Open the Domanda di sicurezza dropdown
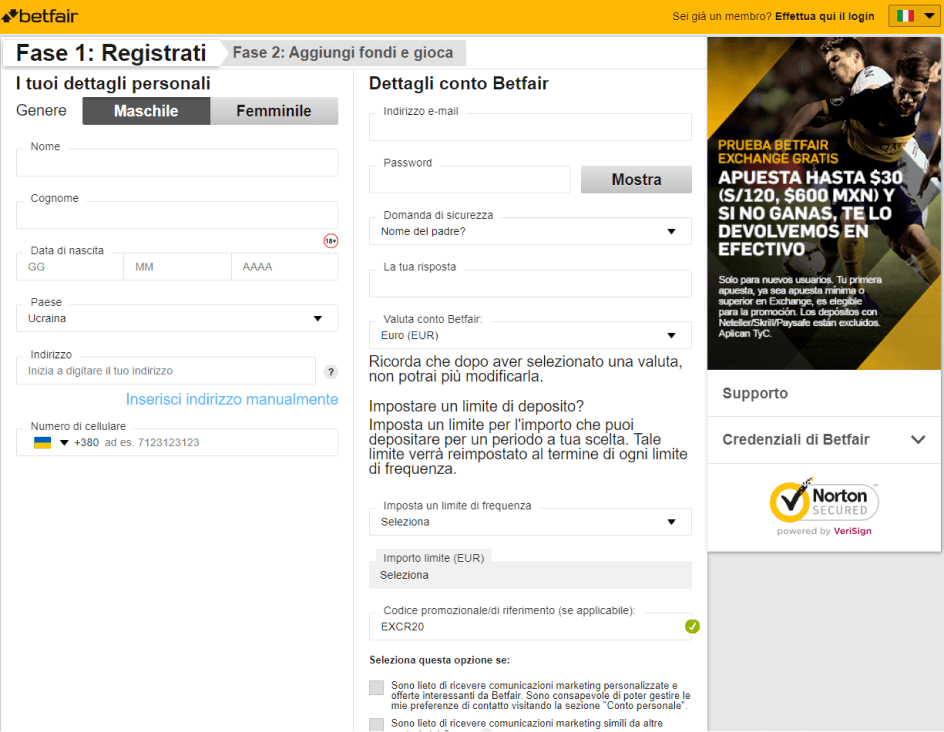Image resolution: width=944 pixels, height=732 pixels. (530, 231)
